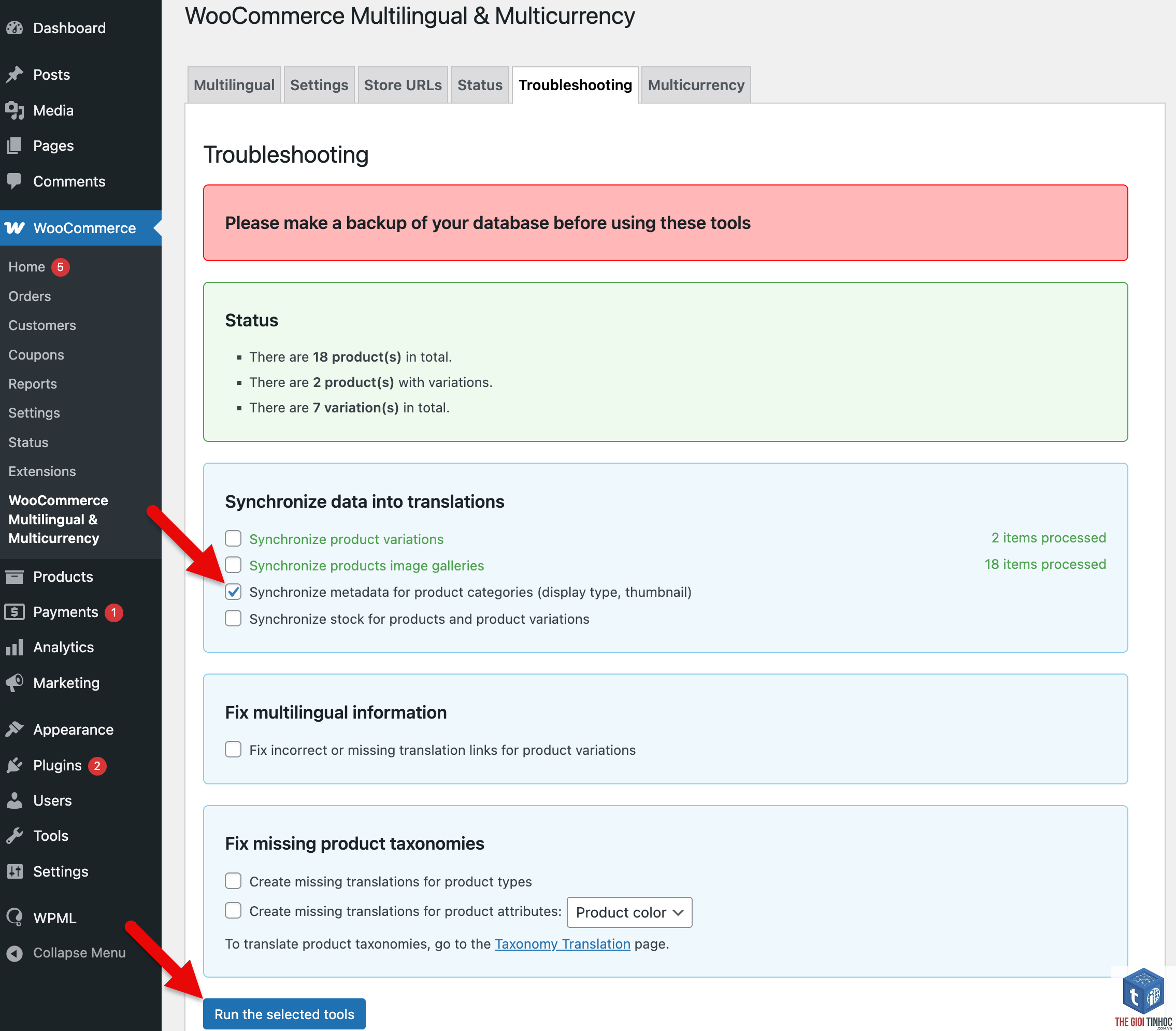
Task: Click the Plugins plug icon
Action: point(15,765)
